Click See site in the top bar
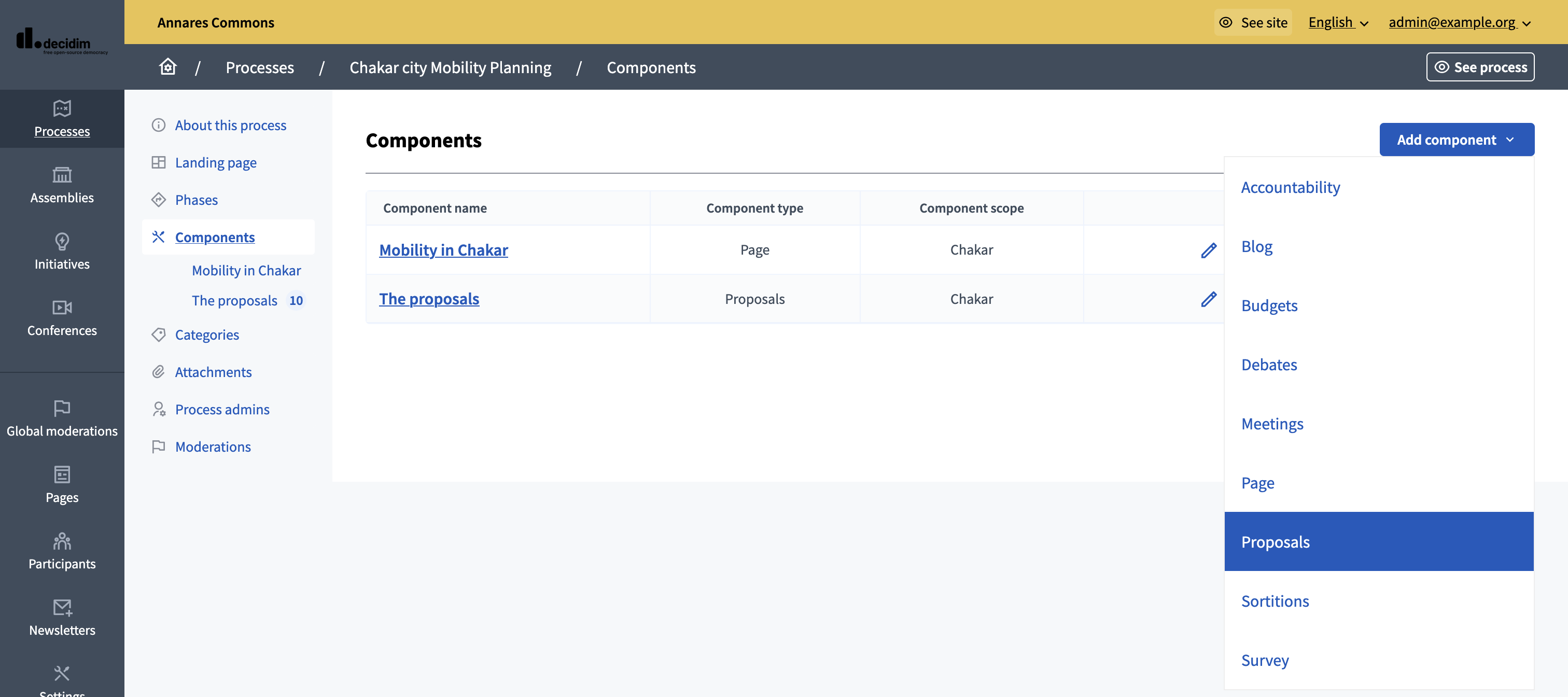 (1252, 22)
